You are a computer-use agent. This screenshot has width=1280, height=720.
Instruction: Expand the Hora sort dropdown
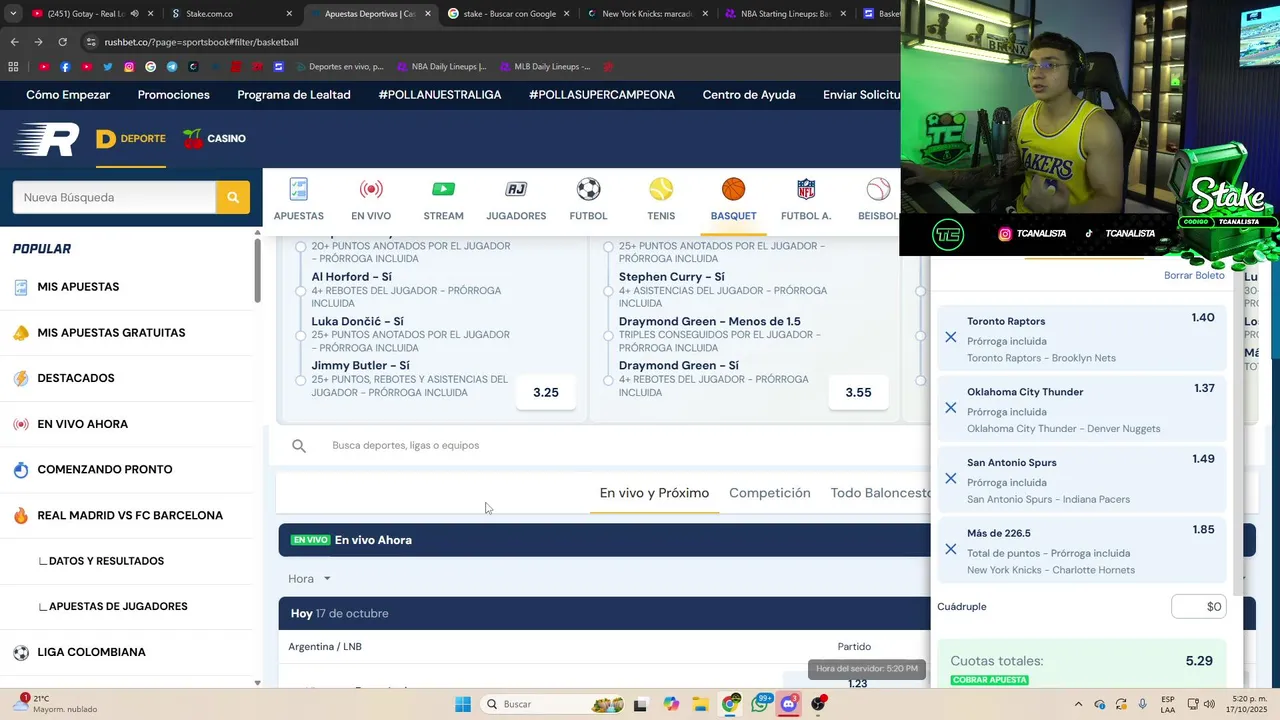[x=309, y=579]
